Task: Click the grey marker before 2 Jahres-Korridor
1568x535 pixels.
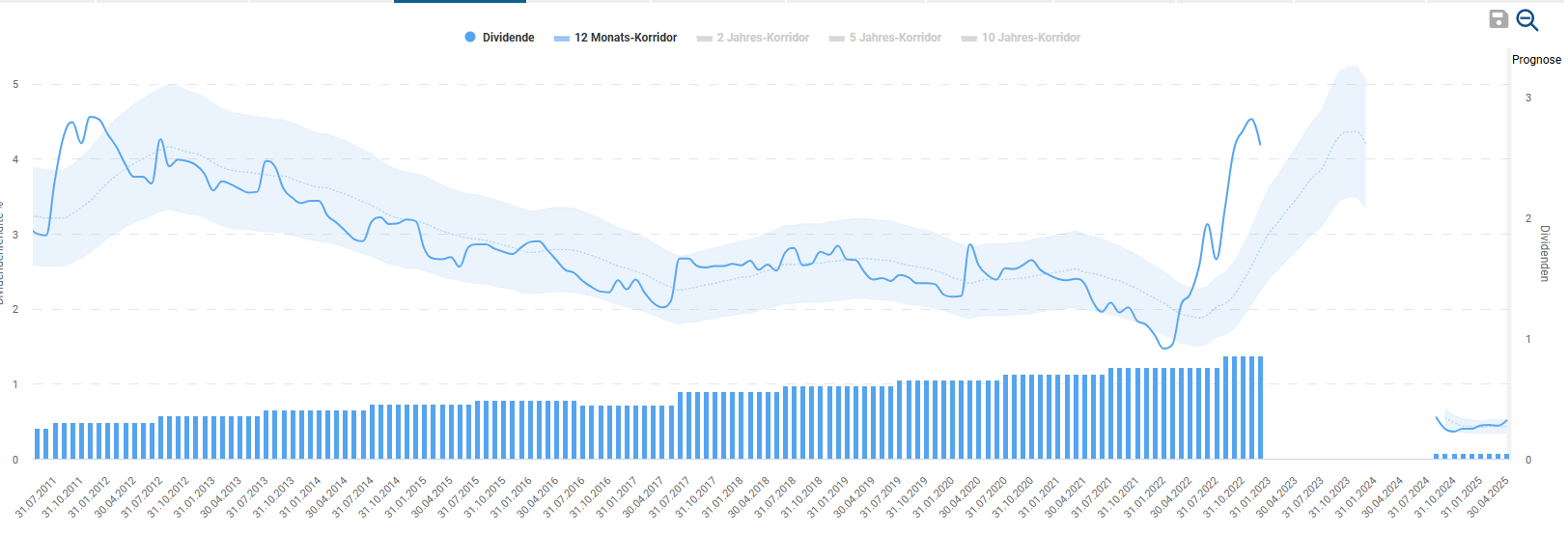Action: 704,39
